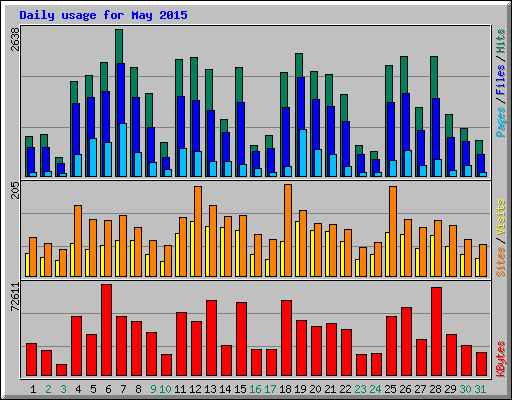Click the orange visits bar for day 25
Image resolution: width=512 pixels, height=400 pixels.
pyautogui.click(x=393, y=231)
